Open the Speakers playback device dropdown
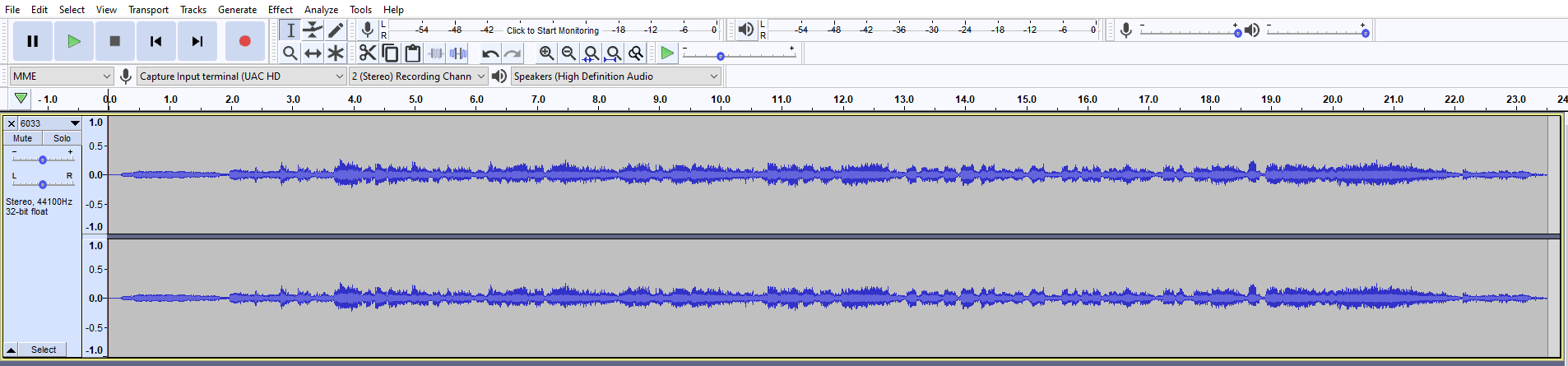This screenshot has height=366, width=1568. tap(616, 76)
